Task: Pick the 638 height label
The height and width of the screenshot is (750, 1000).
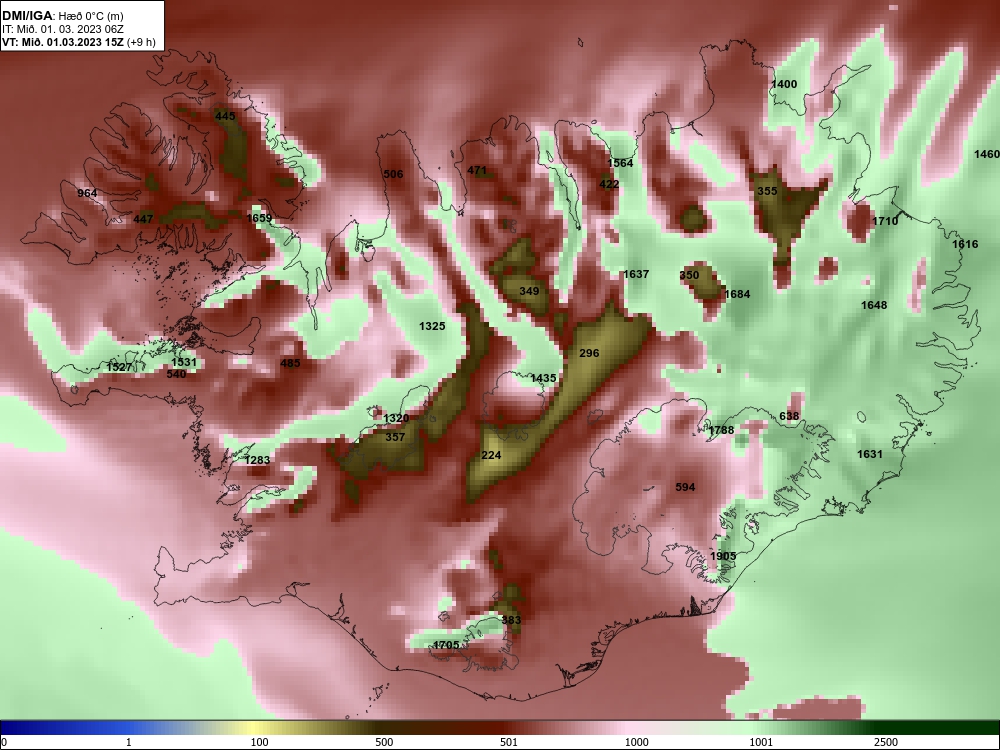Action: (789, 416)
